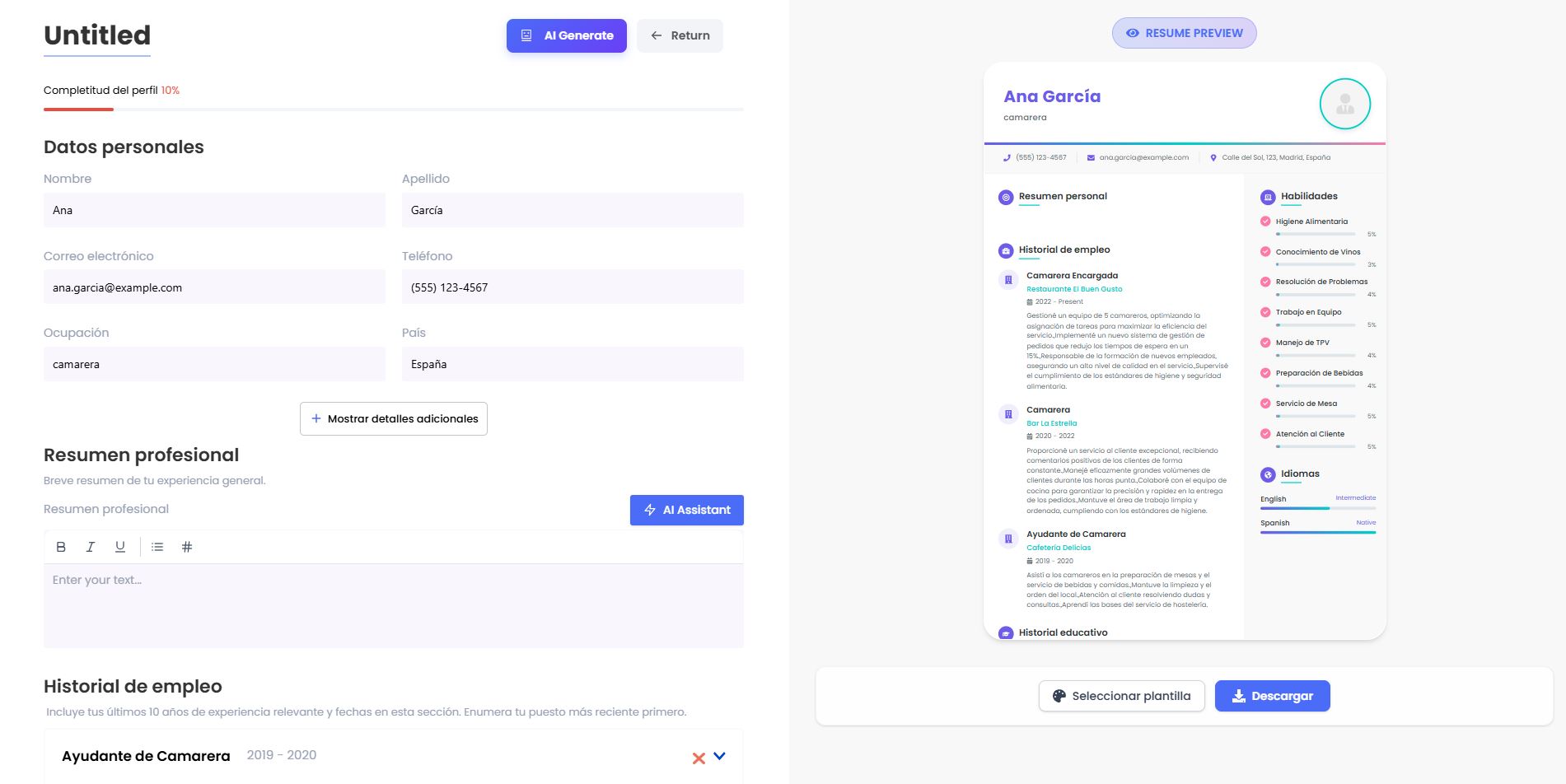Download the resume with Descargar
Viewport: 1566px width, 784px height.
click(1272, 696)
